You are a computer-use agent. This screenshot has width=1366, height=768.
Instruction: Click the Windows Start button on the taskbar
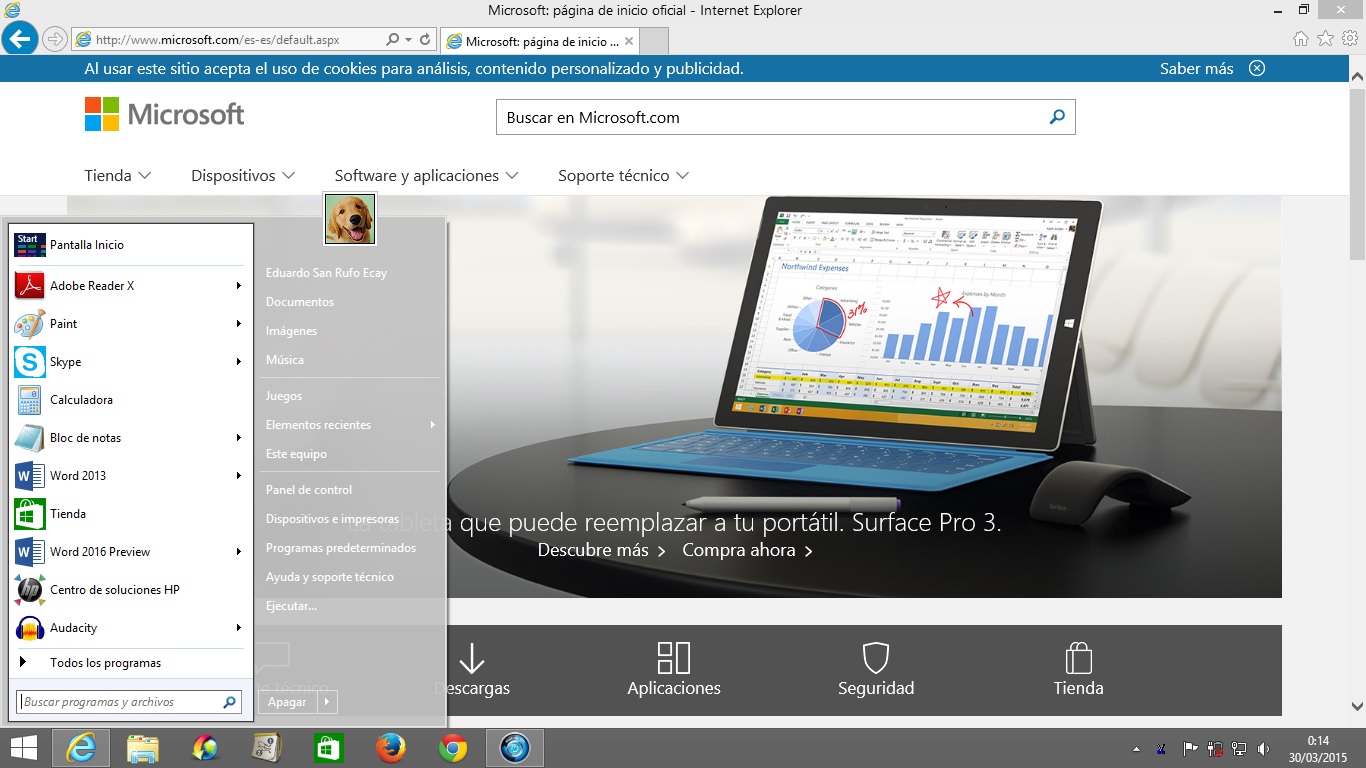(x=23, y=748)
